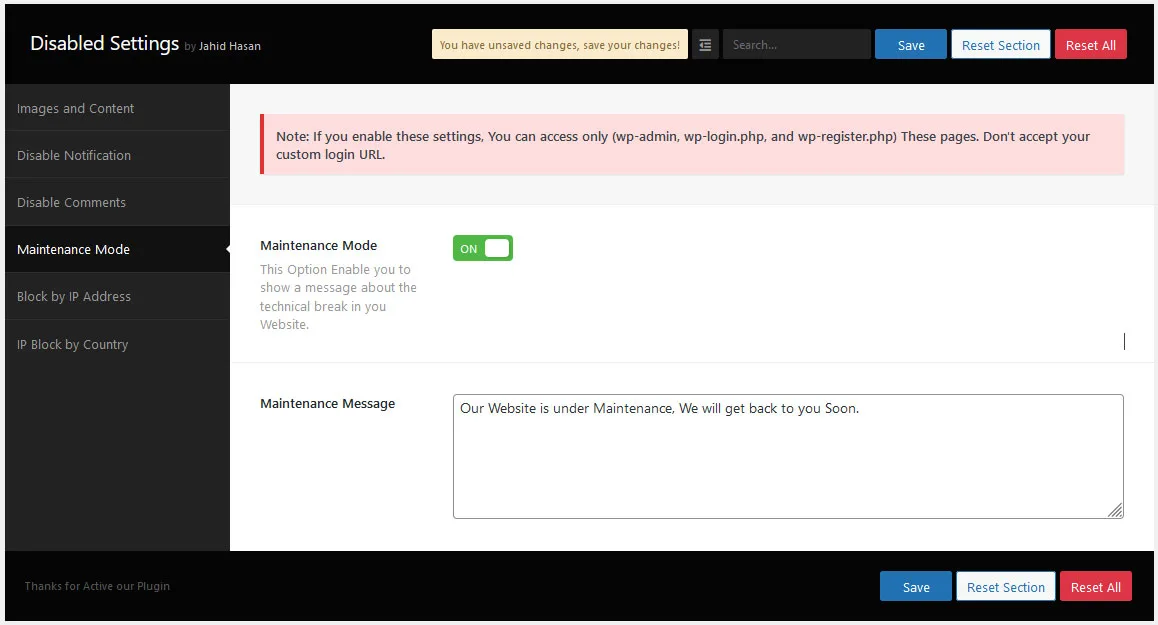Focus the Search input field
The image size is (1158, 625).
point(796,45)
